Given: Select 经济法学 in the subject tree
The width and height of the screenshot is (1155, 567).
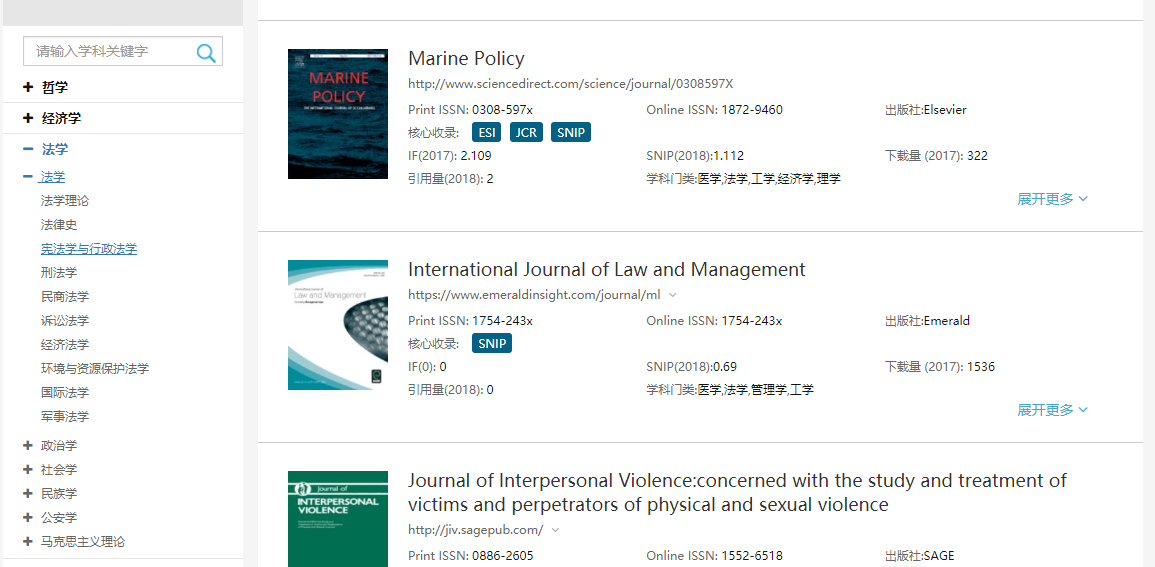Looking at the screenshot, I should pos(65,345).
